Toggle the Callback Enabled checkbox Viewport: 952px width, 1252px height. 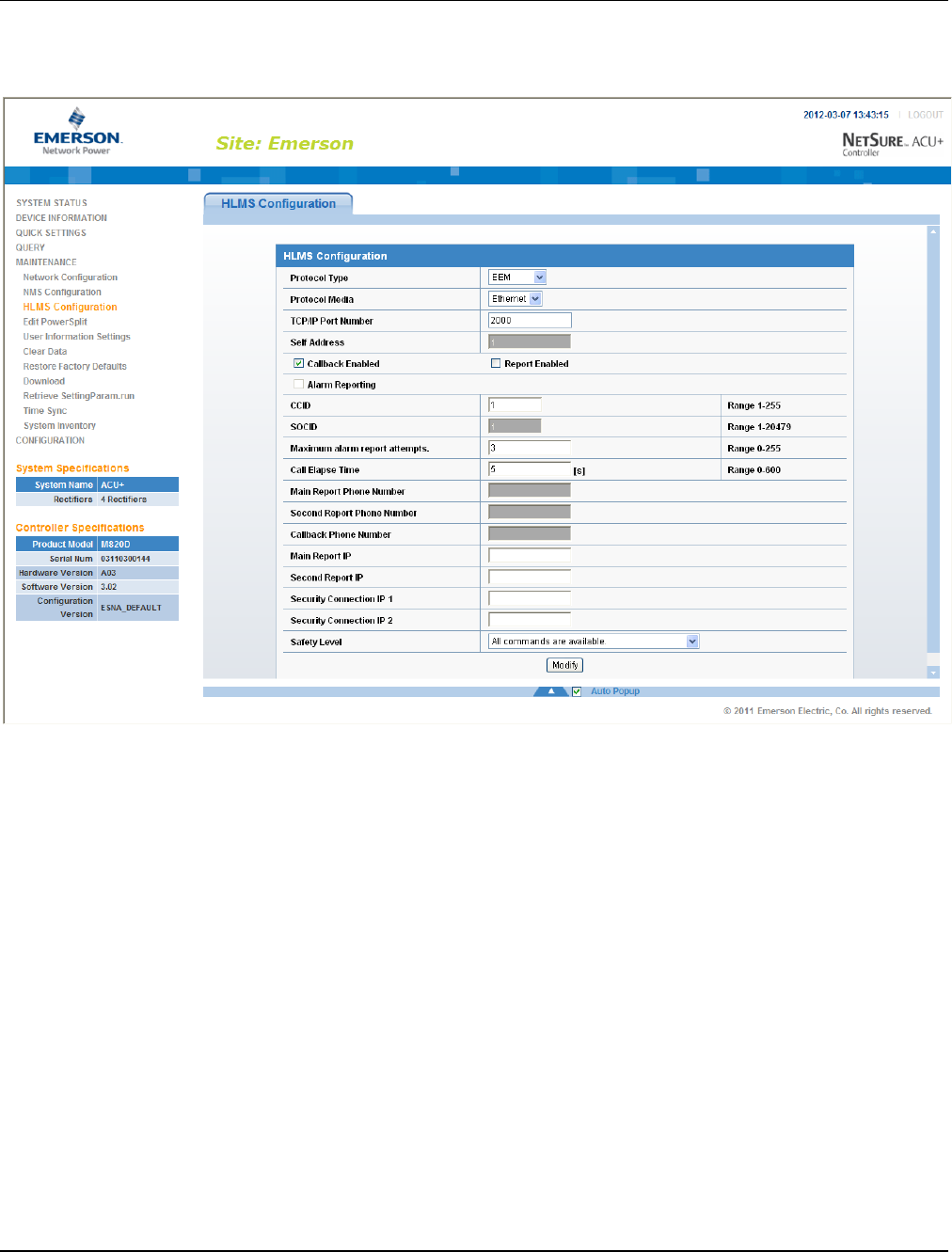click(x=298, y=363)
